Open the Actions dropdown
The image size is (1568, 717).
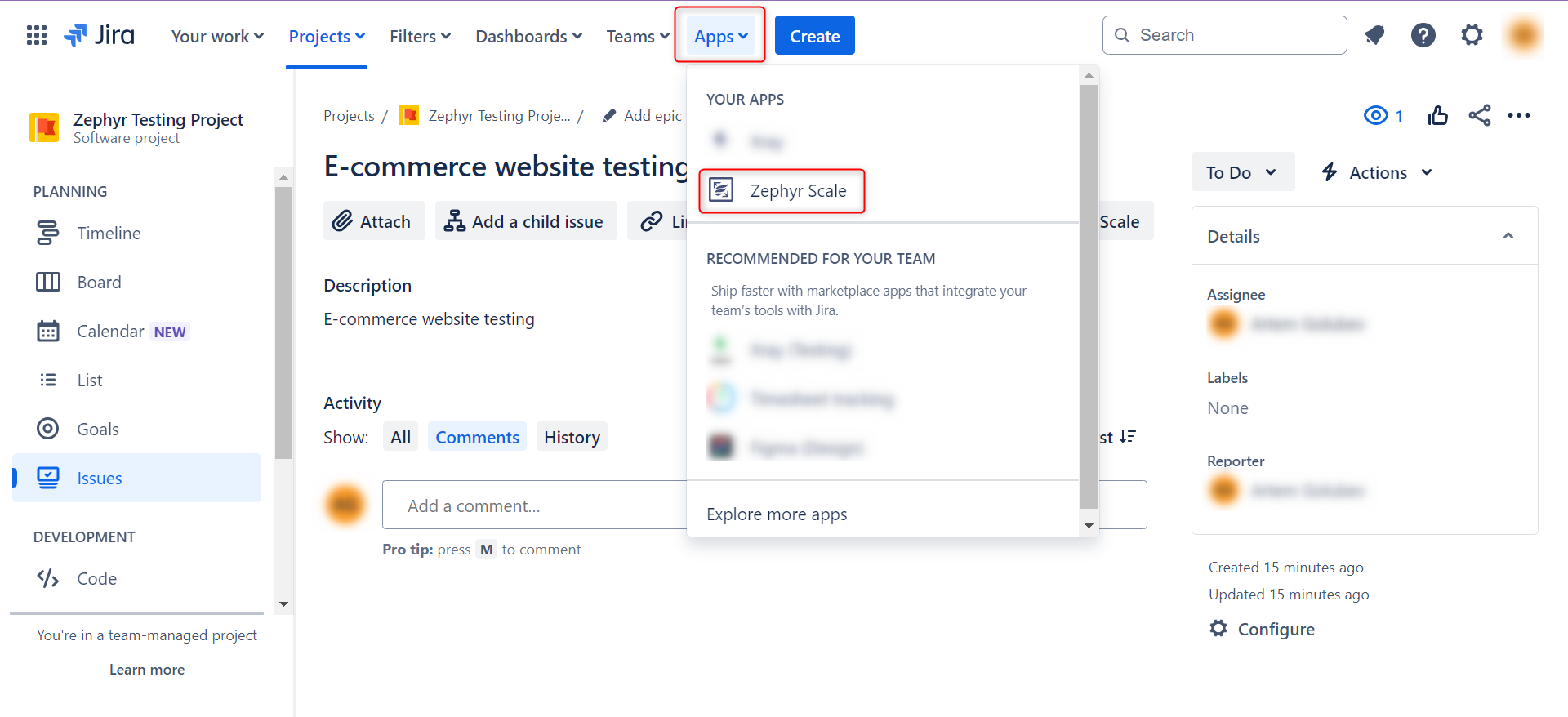1377,172
